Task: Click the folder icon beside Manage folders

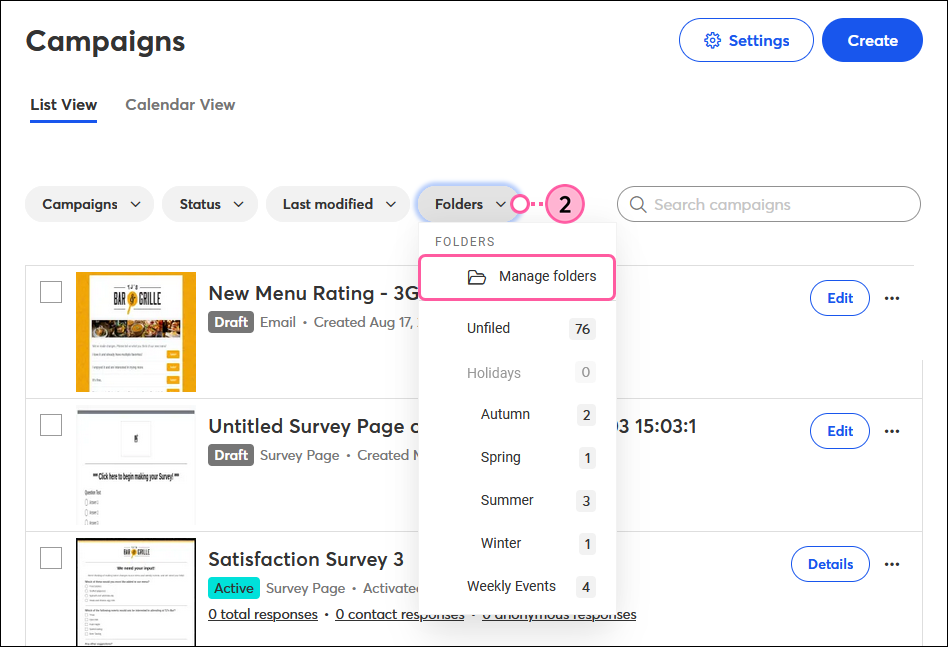Action: 476,277
